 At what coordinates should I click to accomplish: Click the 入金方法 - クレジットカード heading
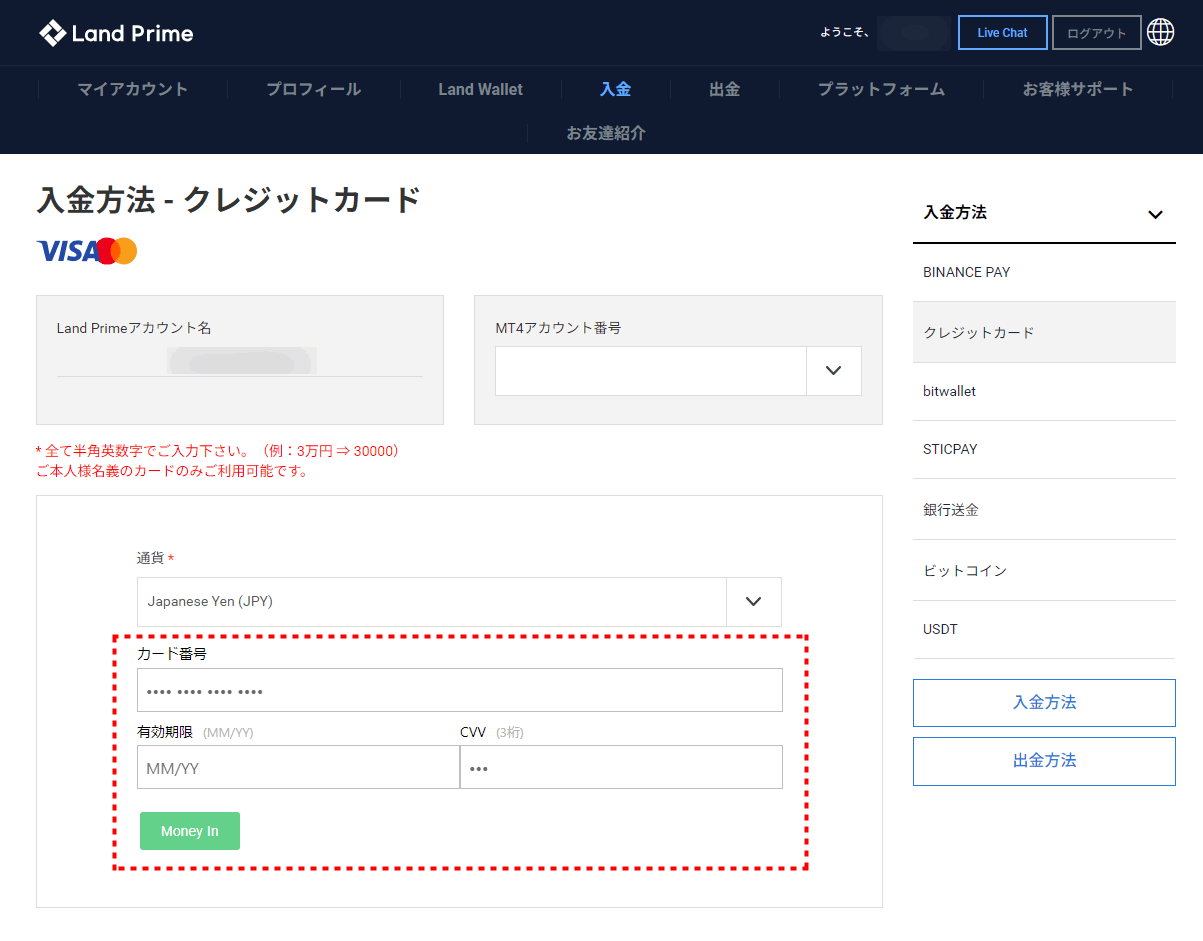[229, 200]
